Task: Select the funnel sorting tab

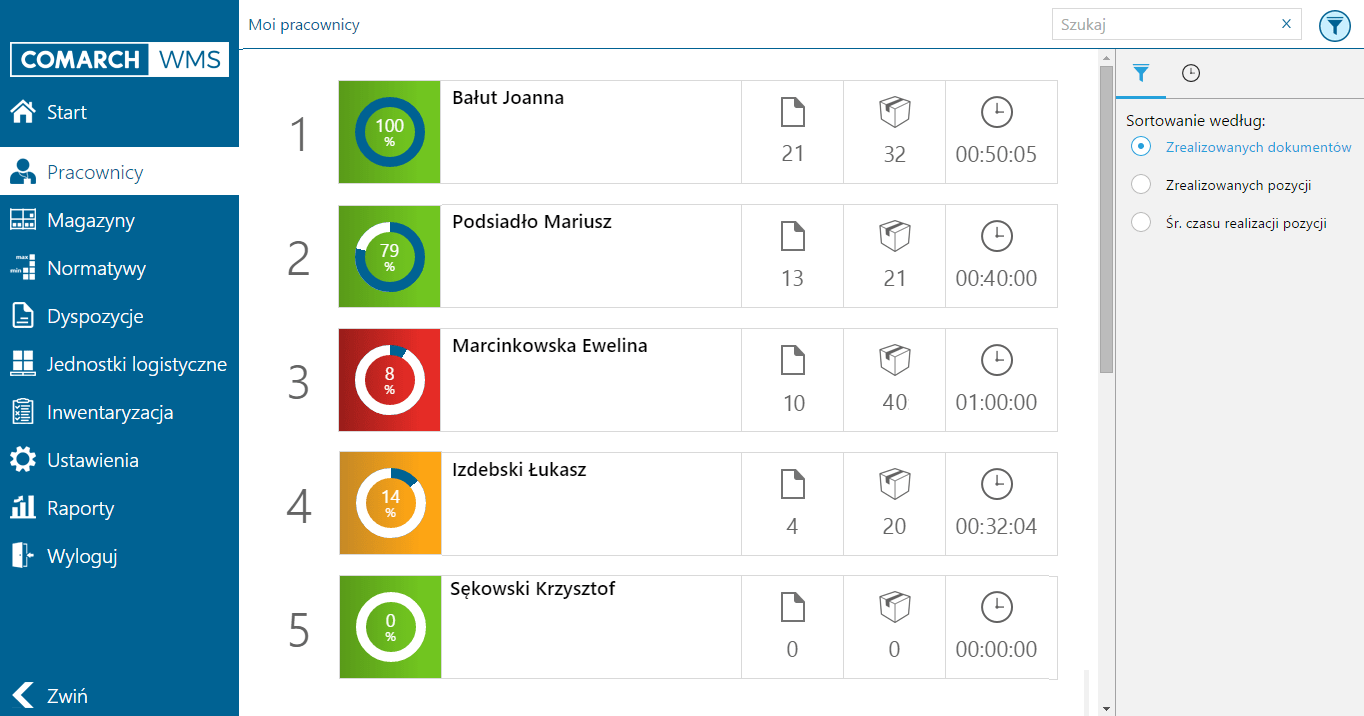Action: [1141, 73]
